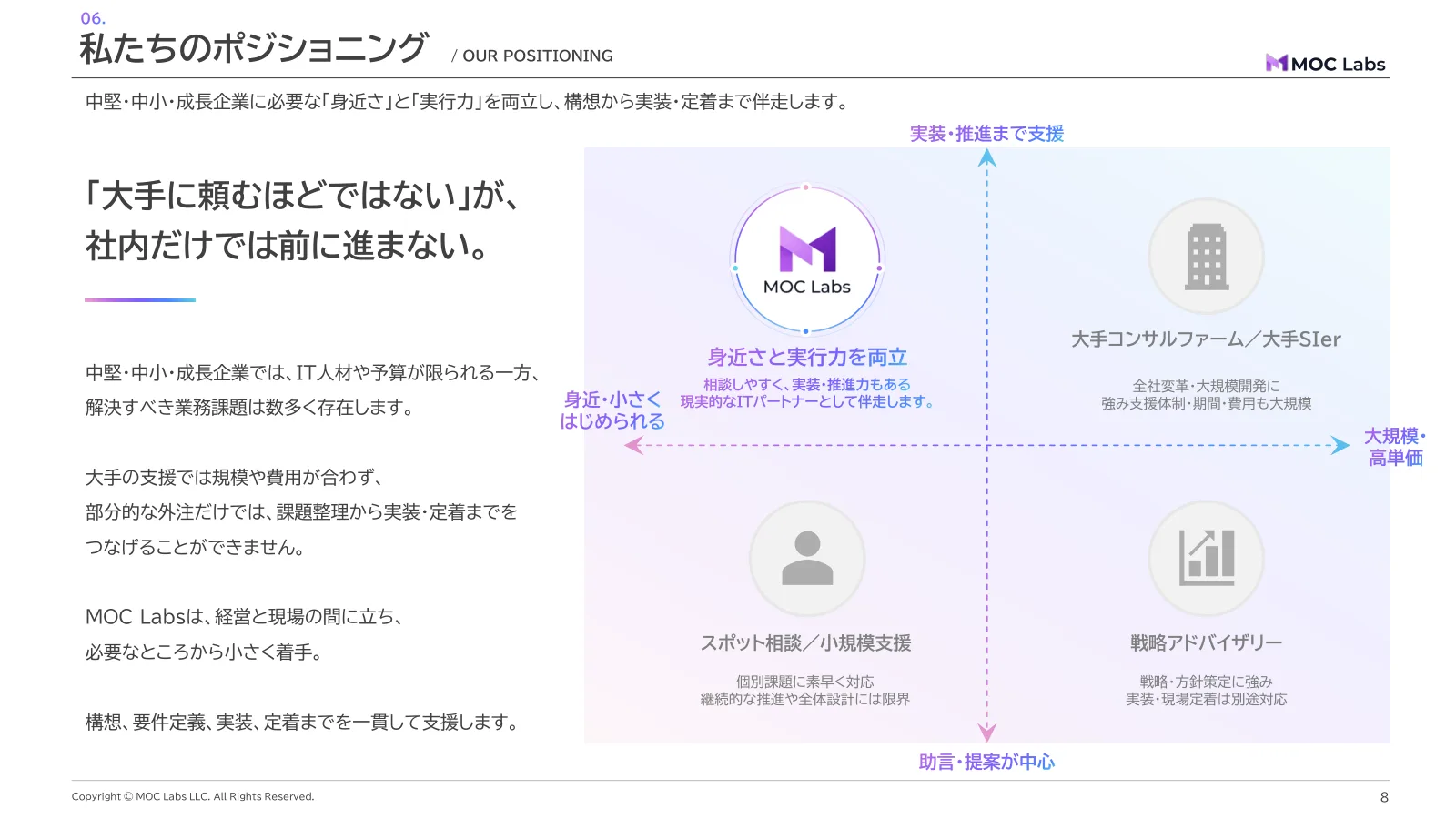The width and height of the screenshot is (1456, 819).
Task: Click the bar chart growth icon
Action: [x=1206, y=558]
